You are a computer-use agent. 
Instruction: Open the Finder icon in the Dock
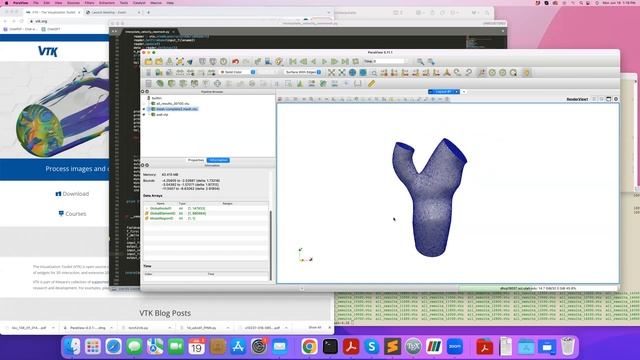(x=72, y=347)
